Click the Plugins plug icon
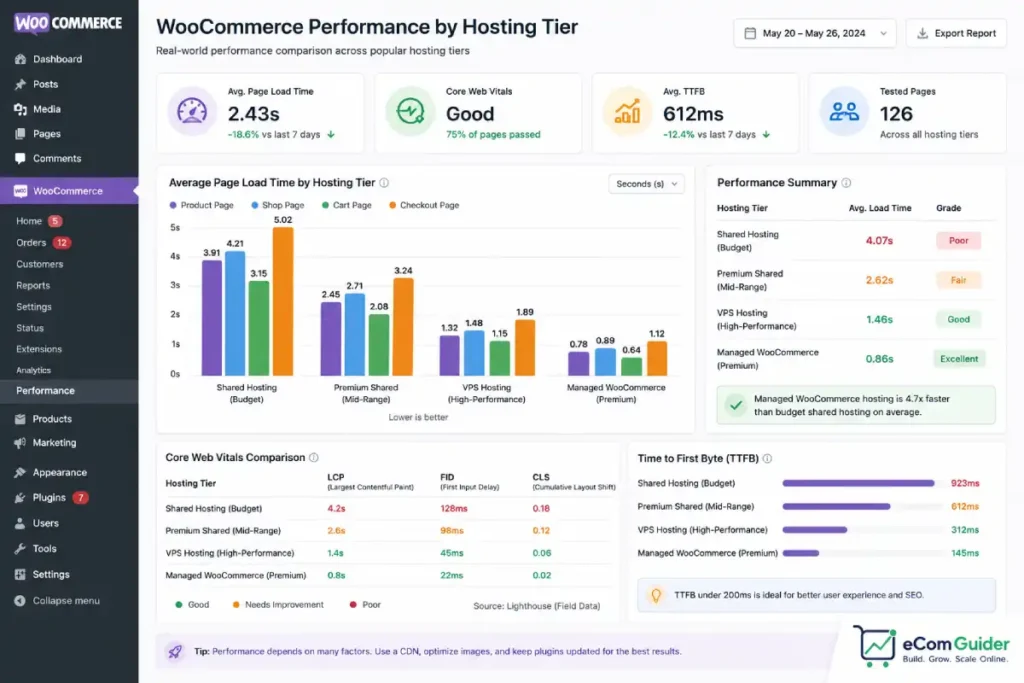This screenshot has height=683, width=1024. coord(20,498)
